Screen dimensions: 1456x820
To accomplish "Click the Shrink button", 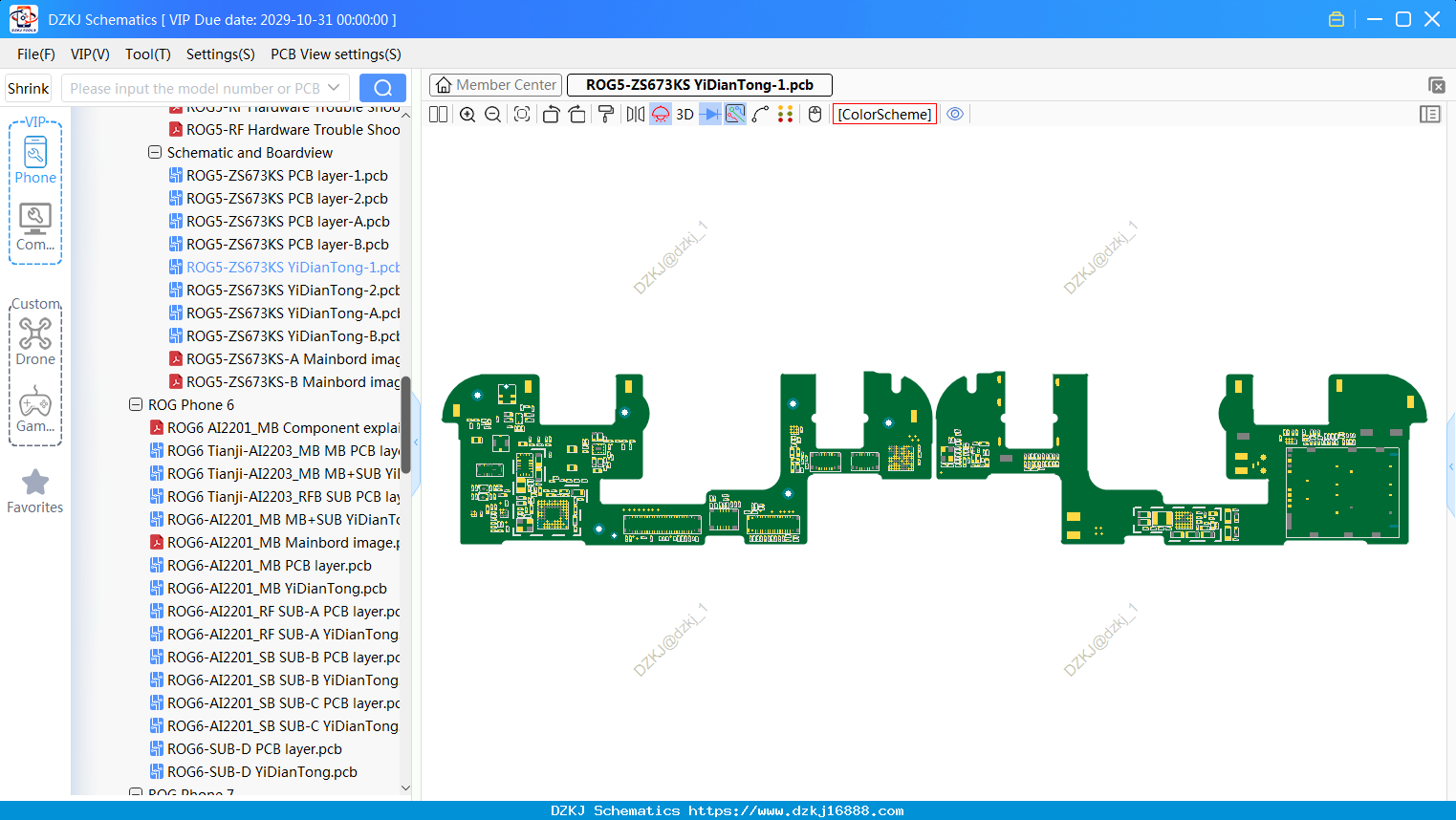I will point(29,88).
